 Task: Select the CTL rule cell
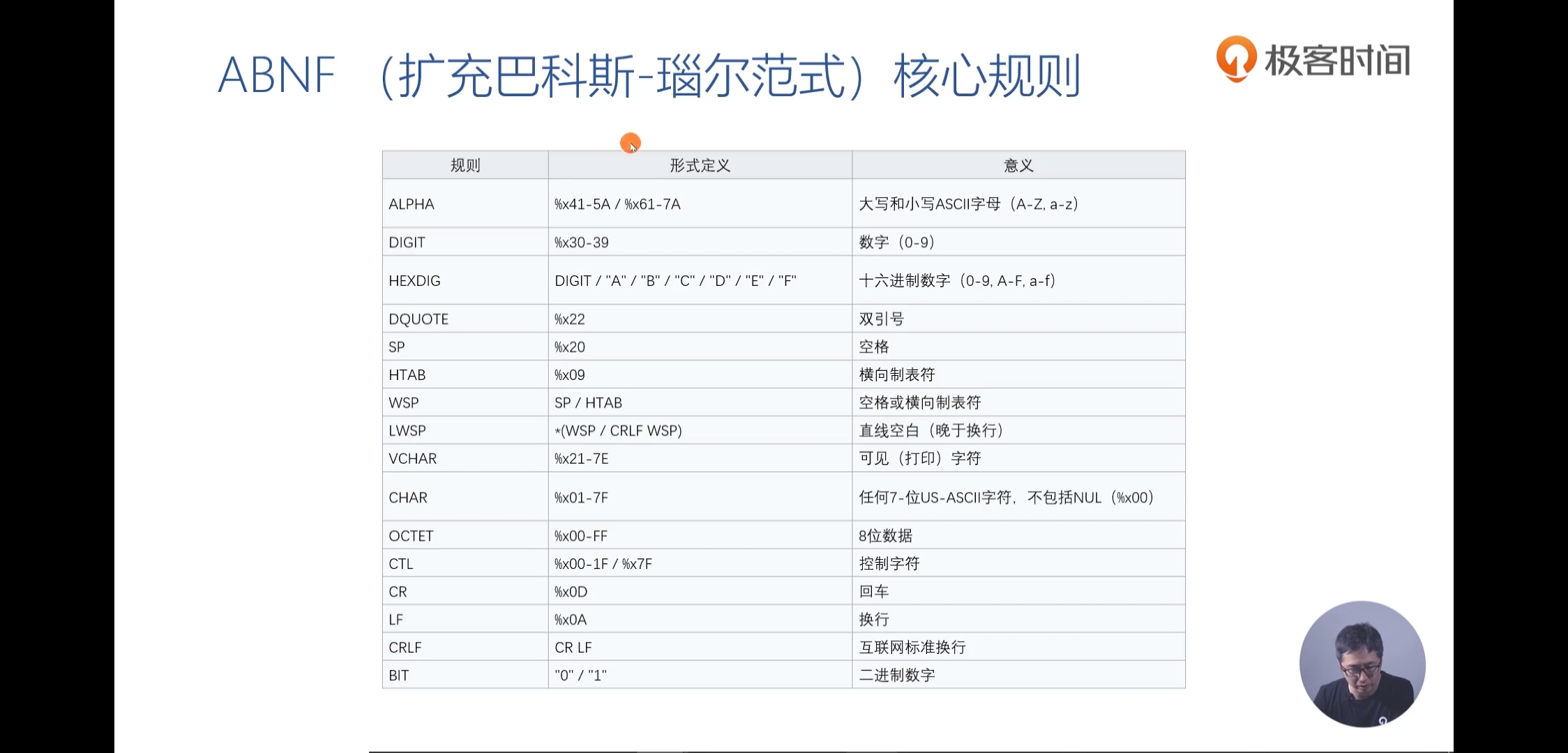[465, 563]
